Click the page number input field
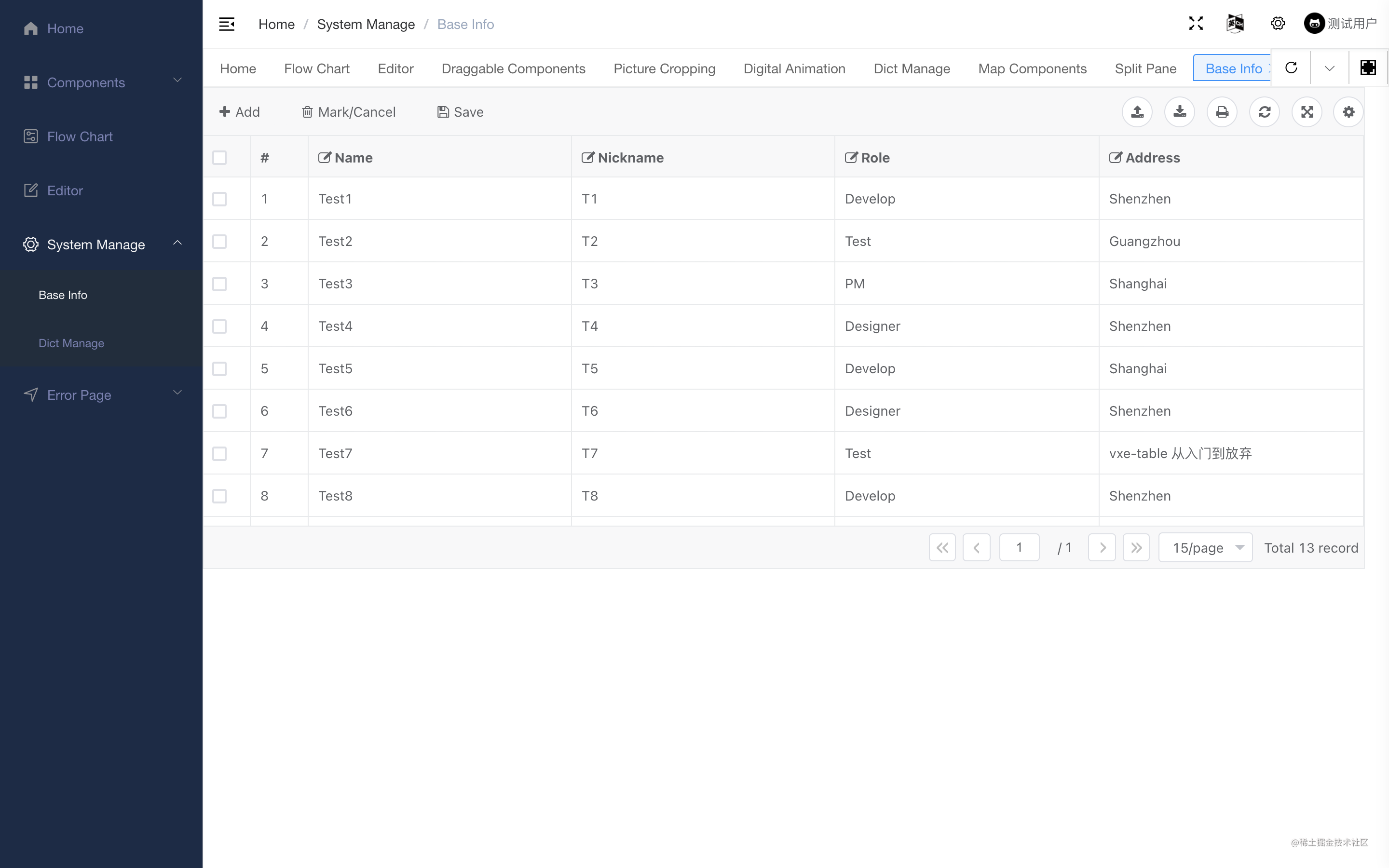Viewport: 1389px width, 868px height. 1019,548
